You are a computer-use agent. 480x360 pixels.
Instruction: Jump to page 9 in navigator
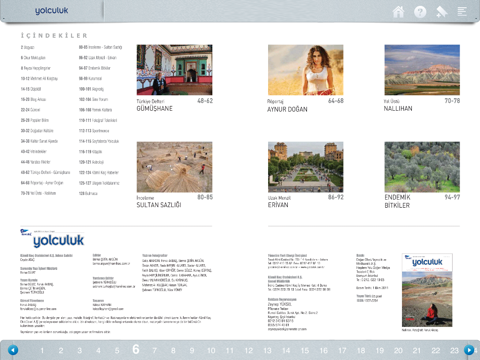click(192, 351)
